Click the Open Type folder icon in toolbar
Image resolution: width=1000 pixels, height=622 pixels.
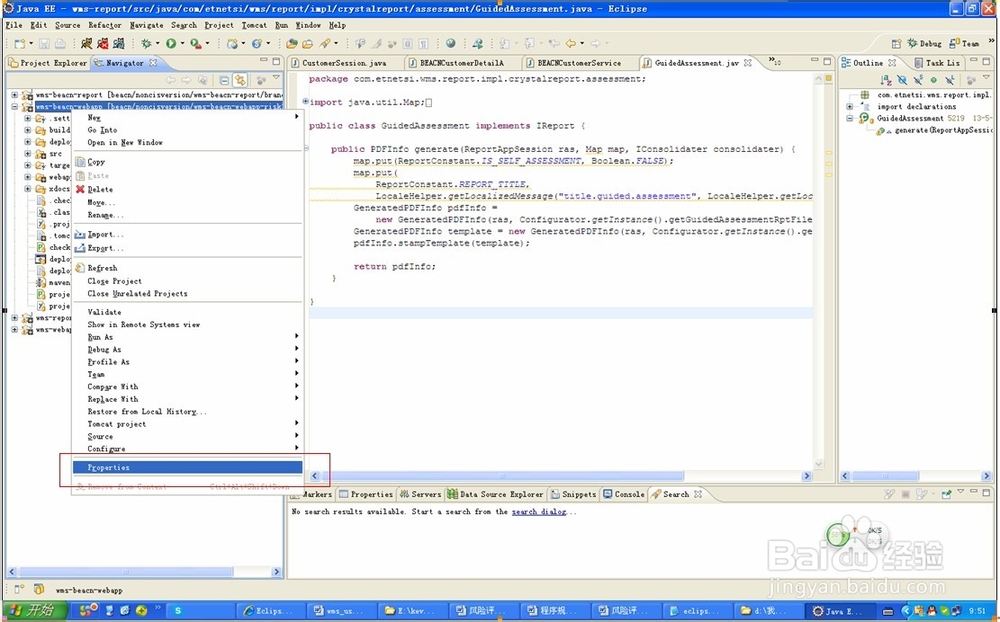click(291, 43)
